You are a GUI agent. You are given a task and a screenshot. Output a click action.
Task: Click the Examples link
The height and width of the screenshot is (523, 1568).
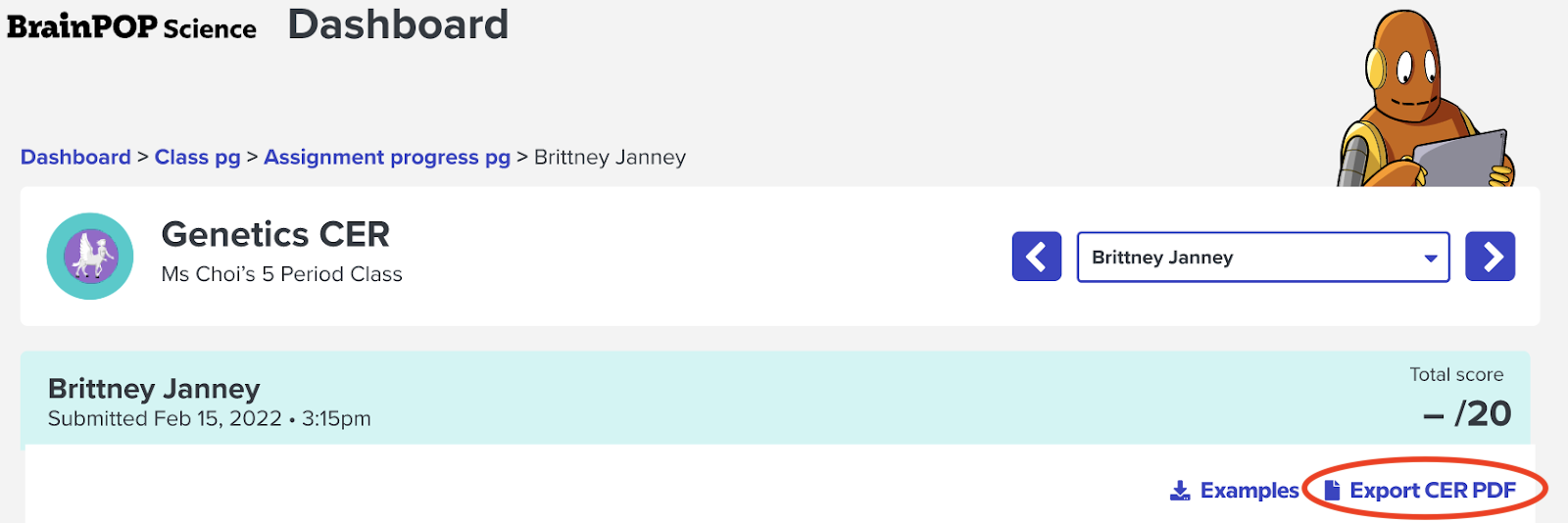click(1249, 491)
